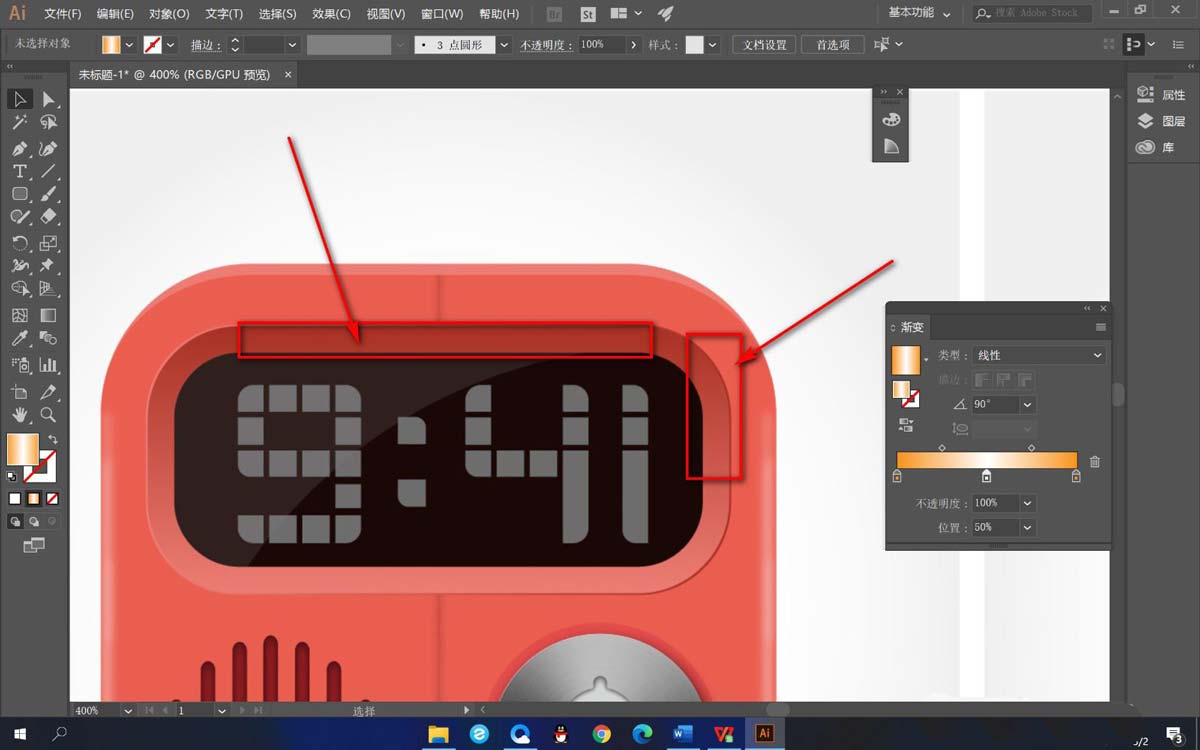Open the 效果(C) menu
Viewport: 1200px width, 750px height.
(x=331, y=14)
